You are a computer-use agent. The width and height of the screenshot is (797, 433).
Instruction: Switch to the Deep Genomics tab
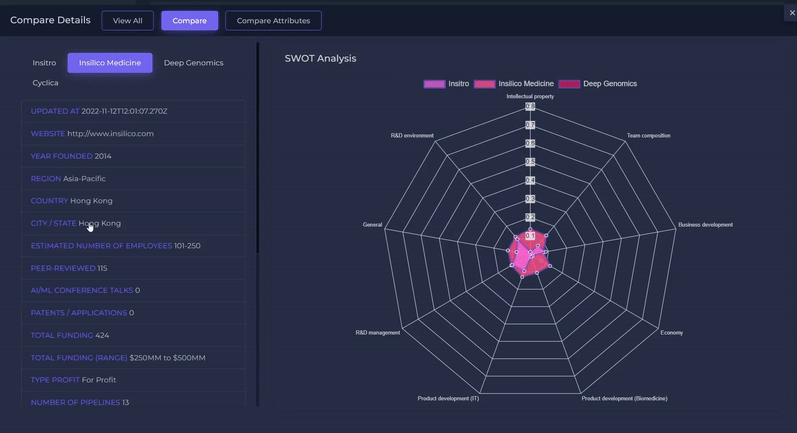click(193, 63)
